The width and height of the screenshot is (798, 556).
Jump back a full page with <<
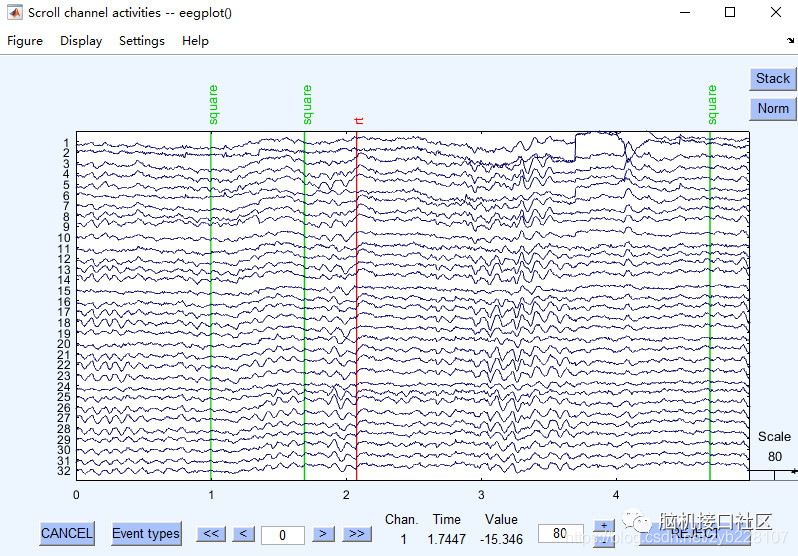(x=211, y=534)
